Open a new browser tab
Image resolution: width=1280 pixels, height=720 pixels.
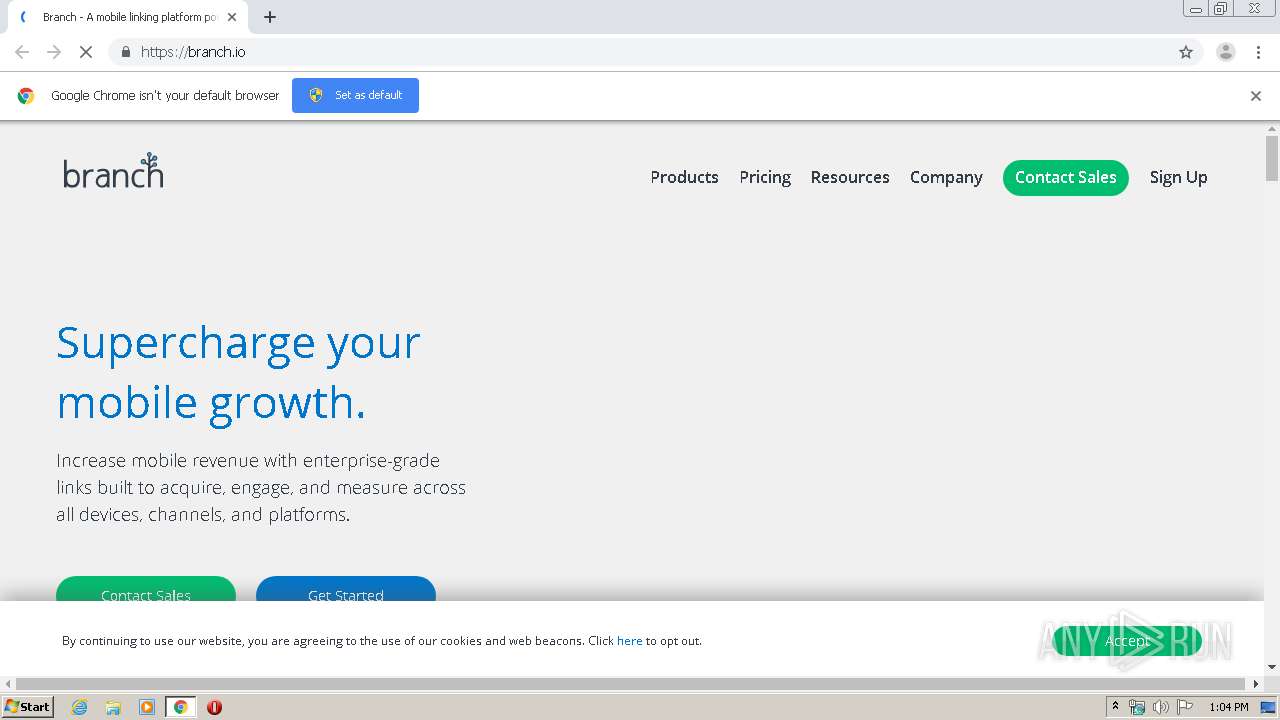click(x=270, y=17)
